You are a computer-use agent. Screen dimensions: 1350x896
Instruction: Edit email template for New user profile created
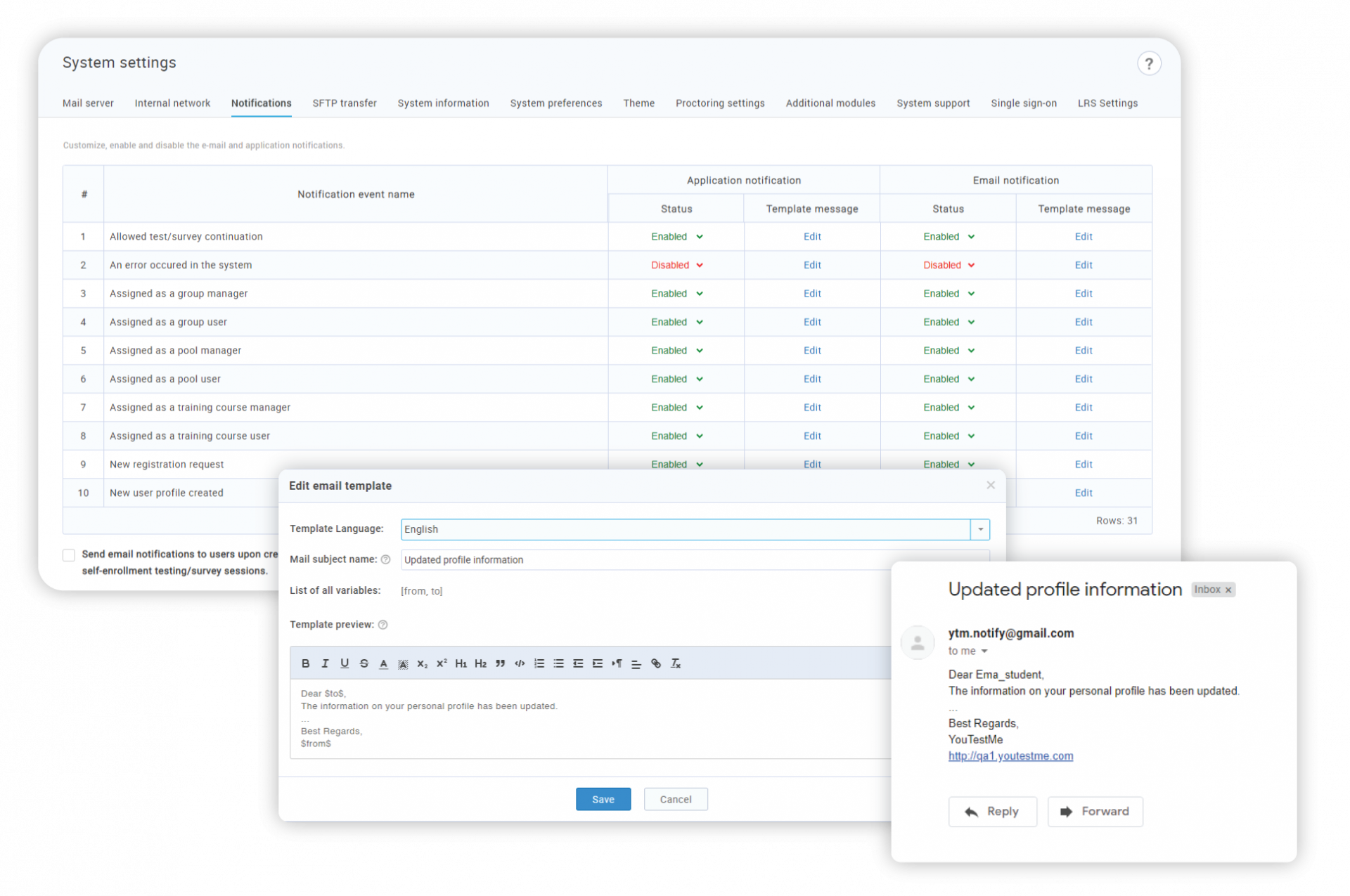point(1084,493)
